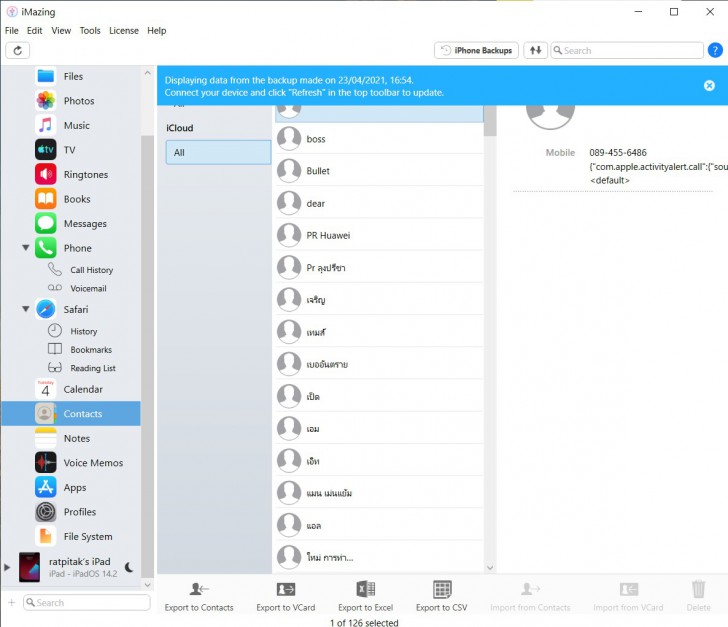Open the Books section
Viewport: 728px width, 627px height.
click(46, 199)
